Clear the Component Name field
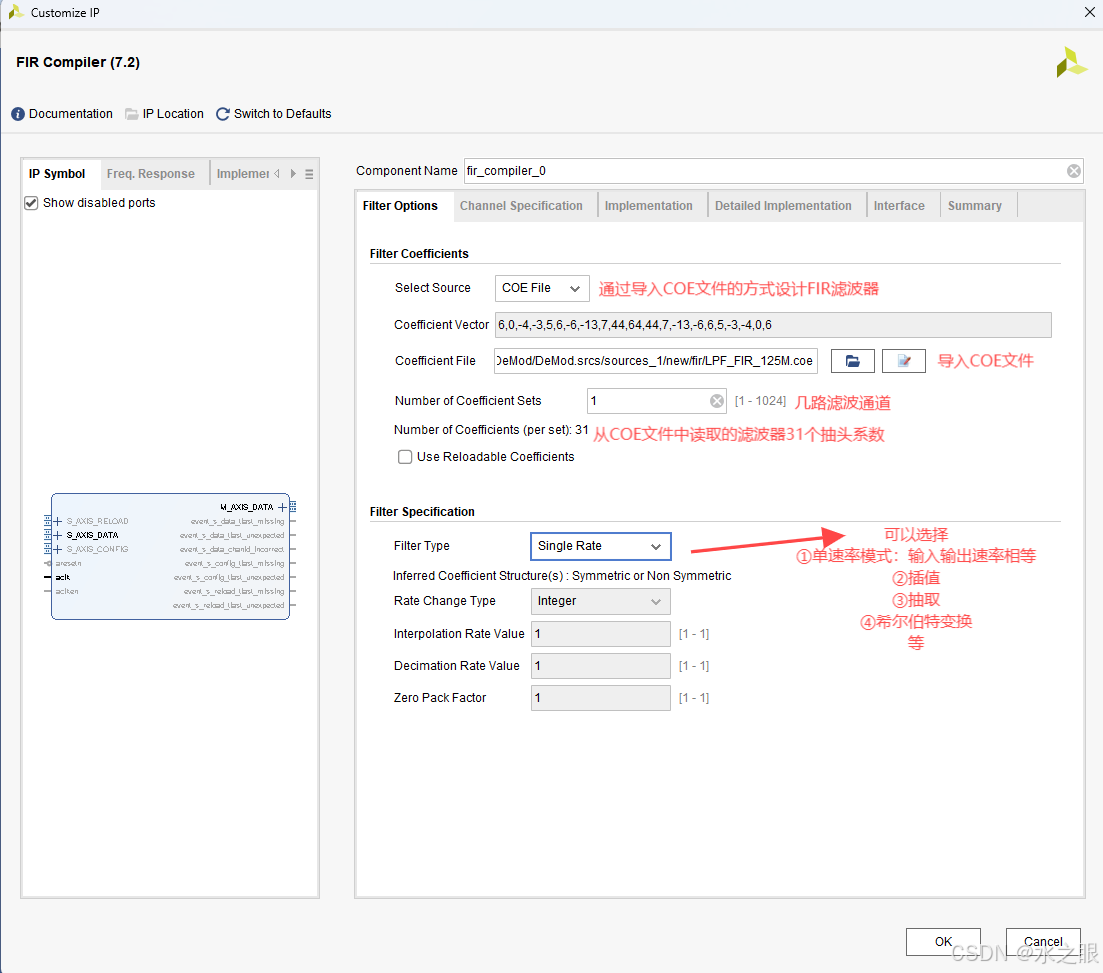Image resolution: width=1103 pixels, height=973 pixels. [1073, 171]
